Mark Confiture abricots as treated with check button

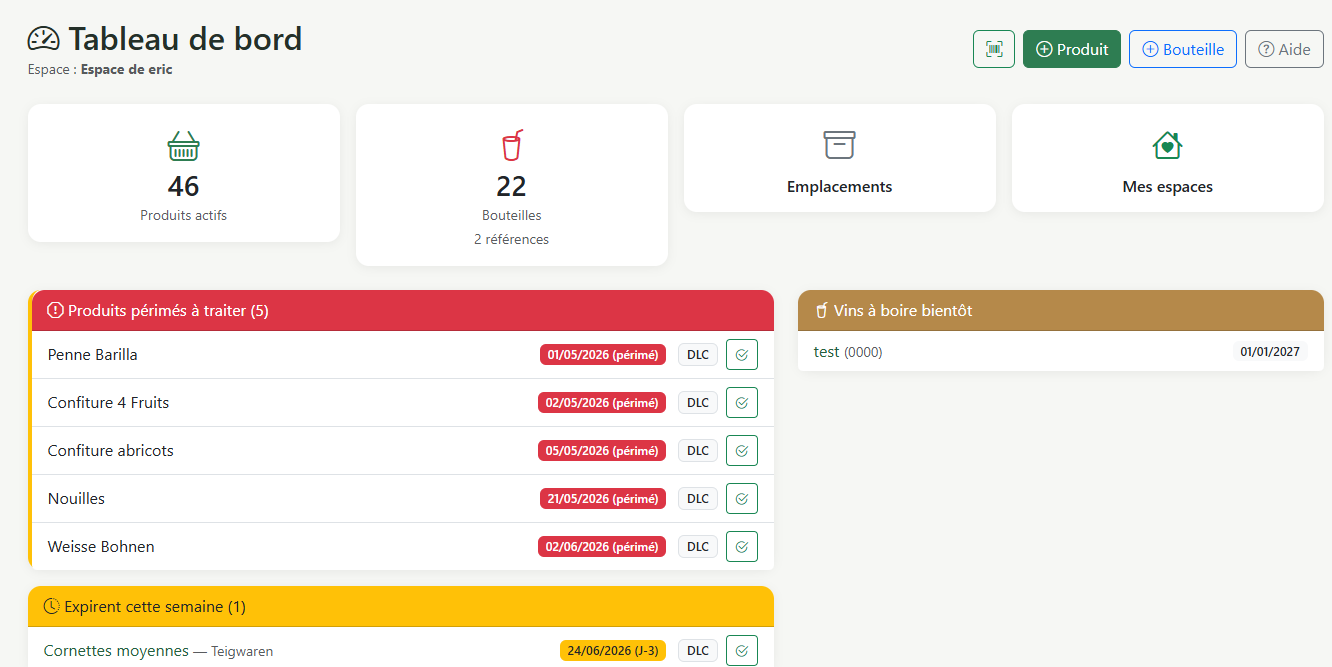pyautogui.click(x=742, y=451)
